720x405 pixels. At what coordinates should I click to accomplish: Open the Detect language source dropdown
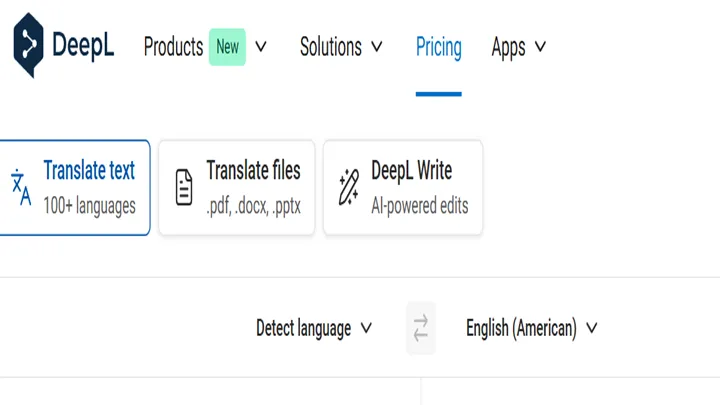click(x=313, y=328)
